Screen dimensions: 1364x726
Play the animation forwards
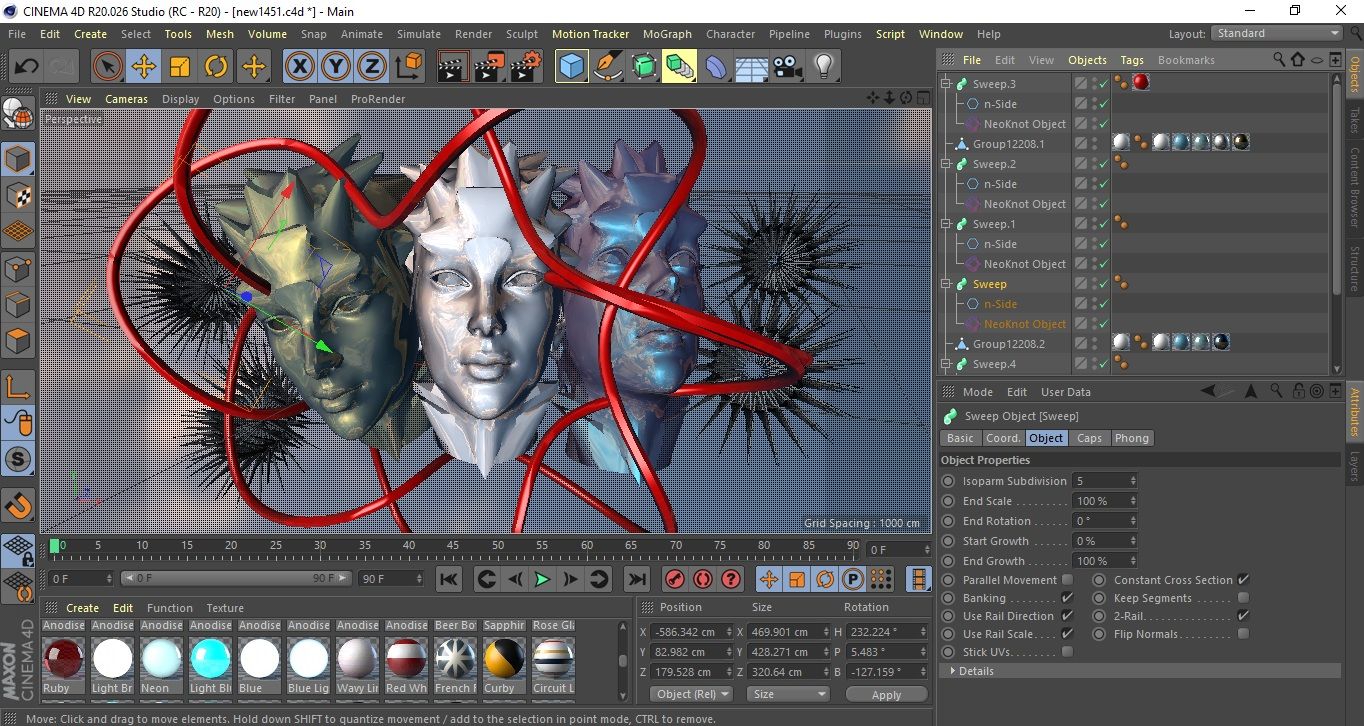[x=542, y=579]
